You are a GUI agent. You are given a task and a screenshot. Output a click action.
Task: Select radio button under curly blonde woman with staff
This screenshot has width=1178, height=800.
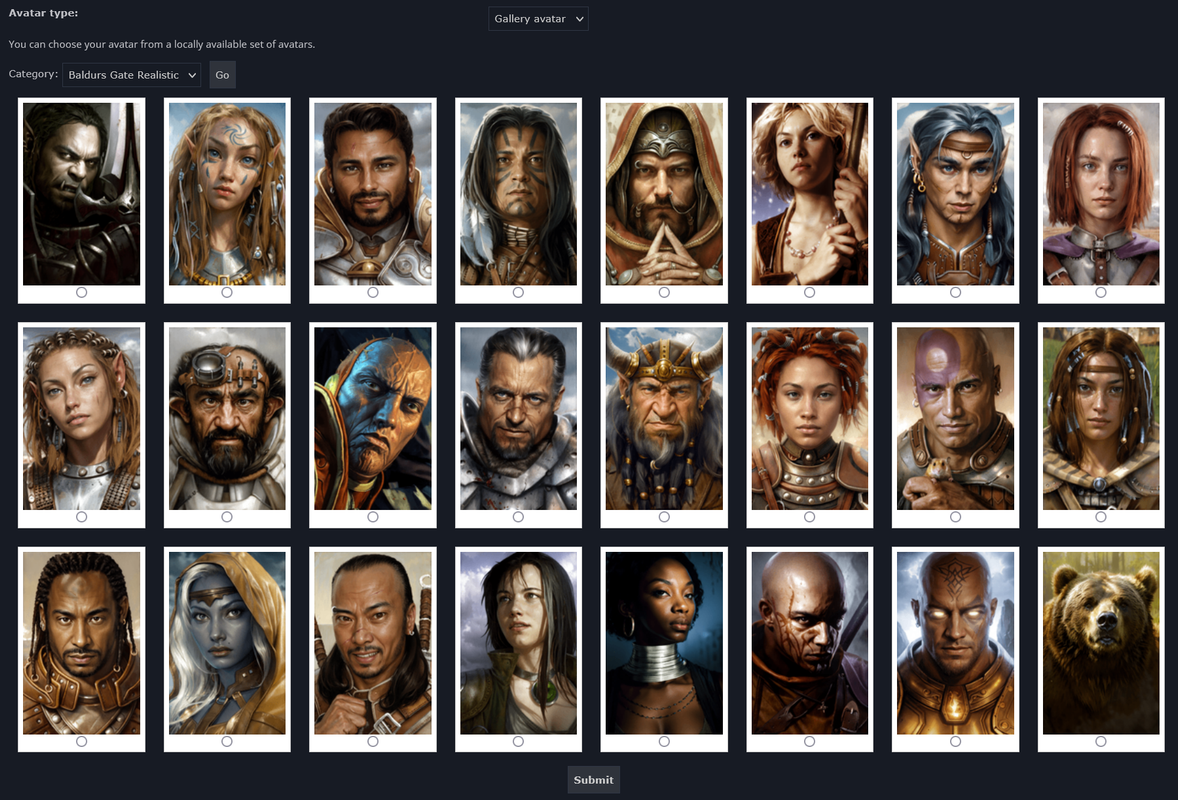[x=809, y=292]
